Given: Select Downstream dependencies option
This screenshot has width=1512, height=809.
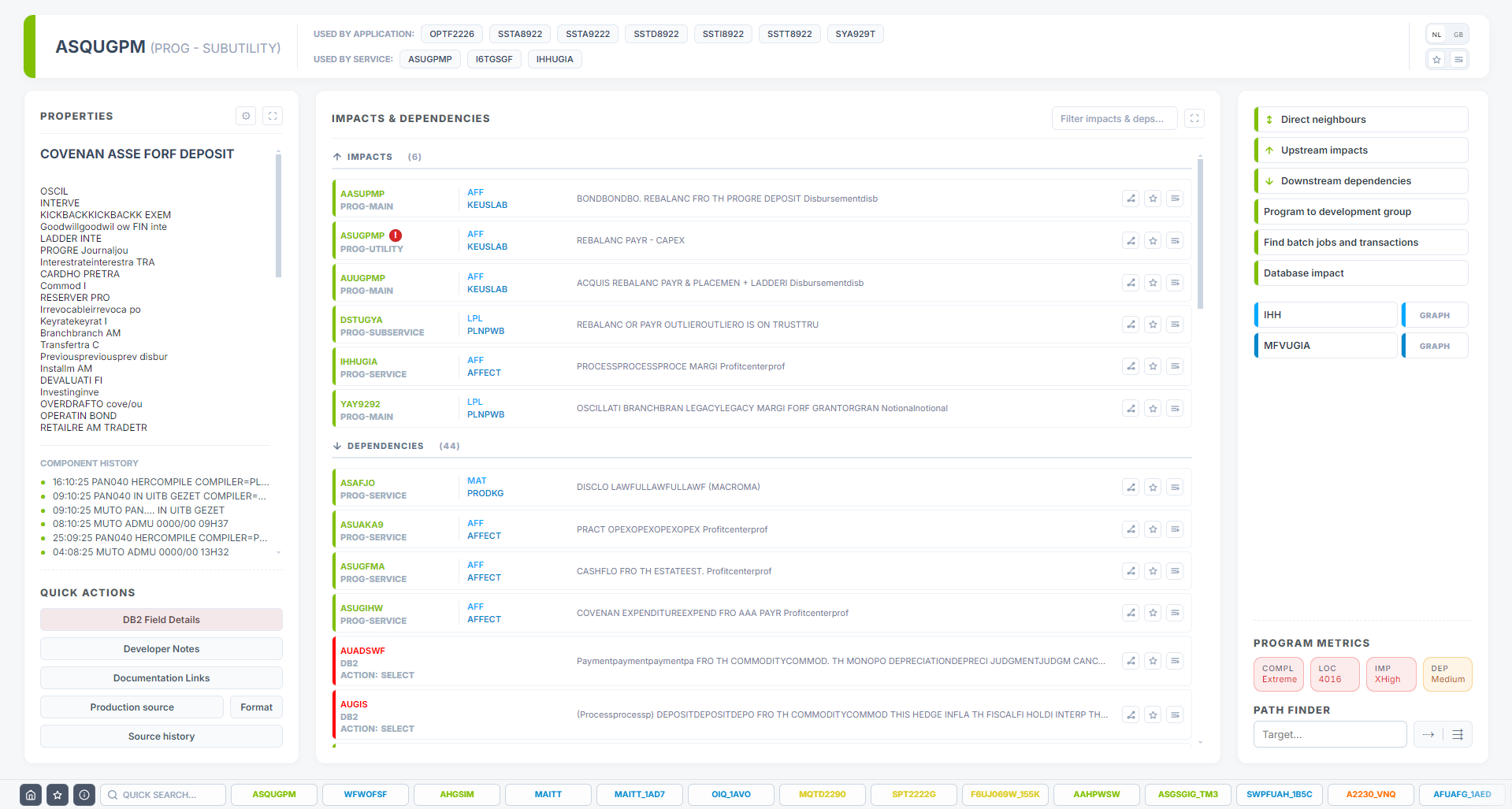Looking at the screenshot, I should coord(1362,181).
